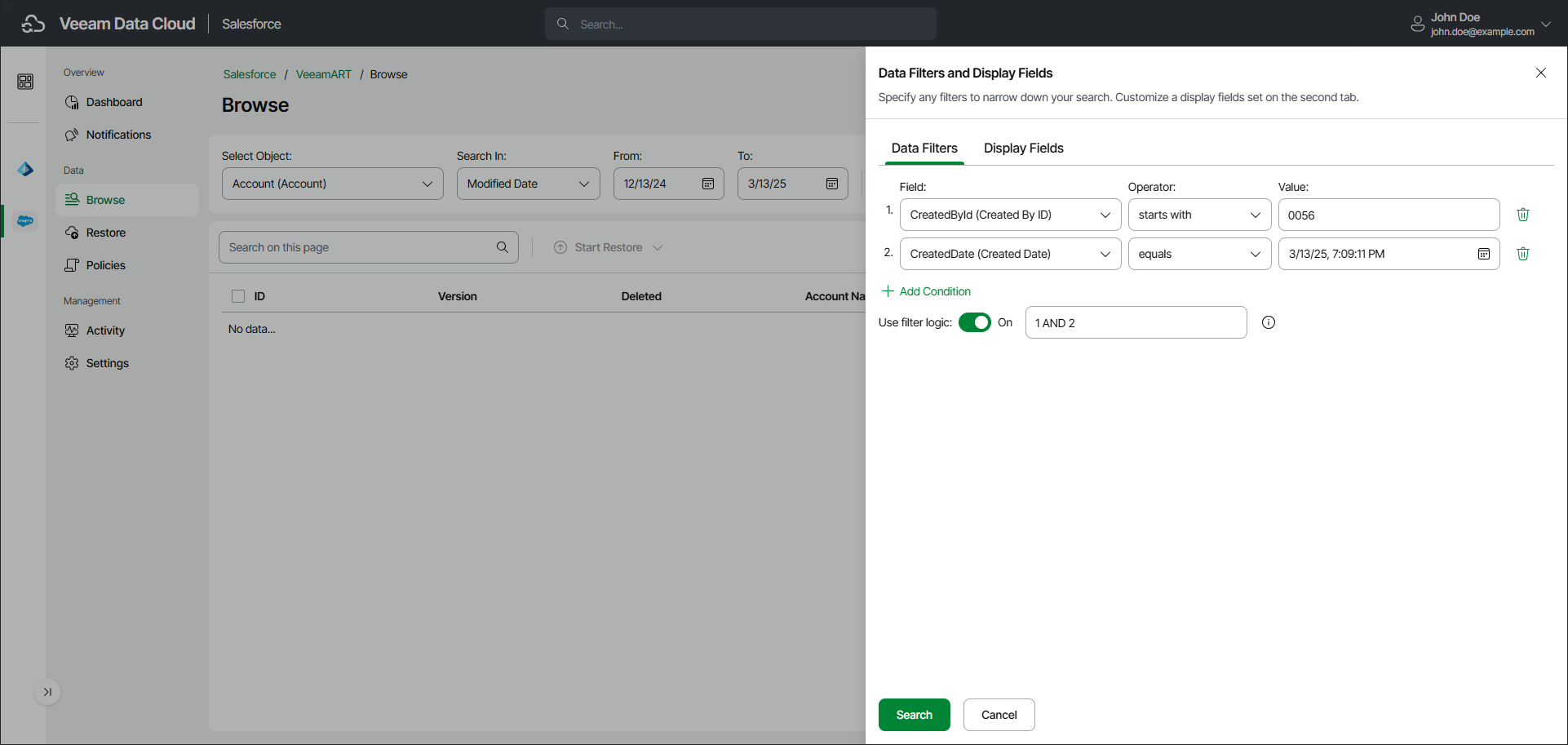Viewport: 1568px width, 745px height.
Task: Open the Select Object Account dropdown
Action: (333, 184)
